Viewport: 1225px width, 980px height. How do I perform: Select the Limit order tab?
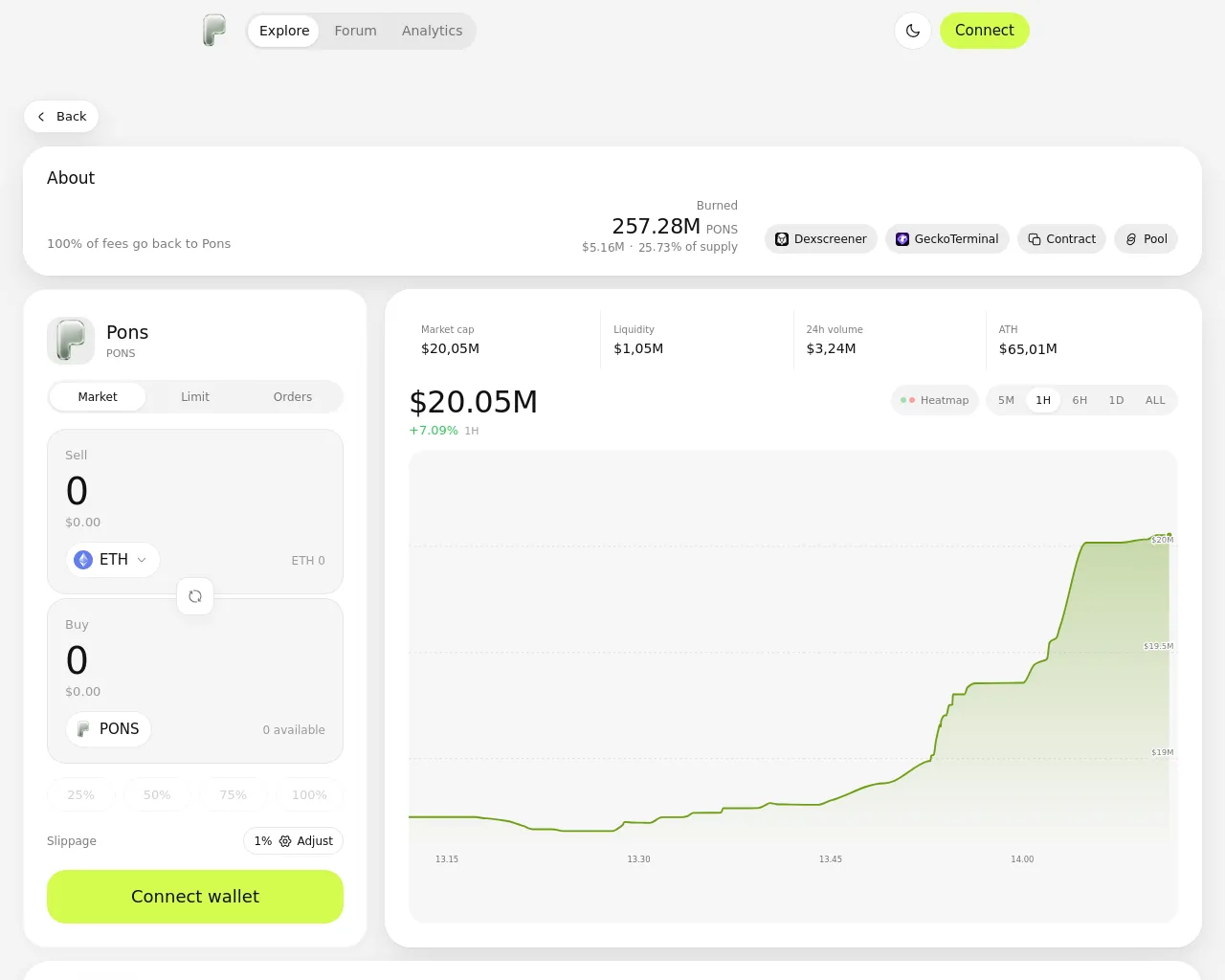pos(195,397)
